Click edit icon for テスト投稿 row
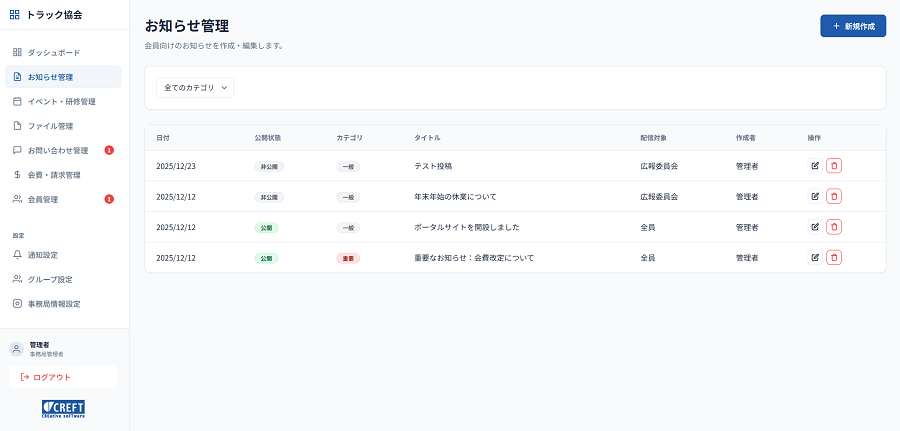The height and width of the screenshot is (431, 900). pyautogui.click(x=815, y=166)
